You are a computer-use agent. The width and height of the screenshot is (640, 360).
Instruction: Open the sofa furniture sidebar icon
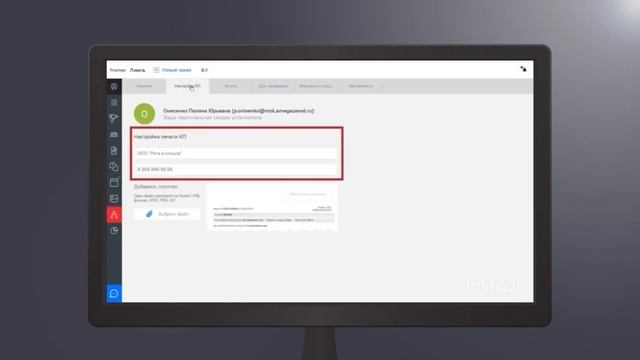pos(114,134)
